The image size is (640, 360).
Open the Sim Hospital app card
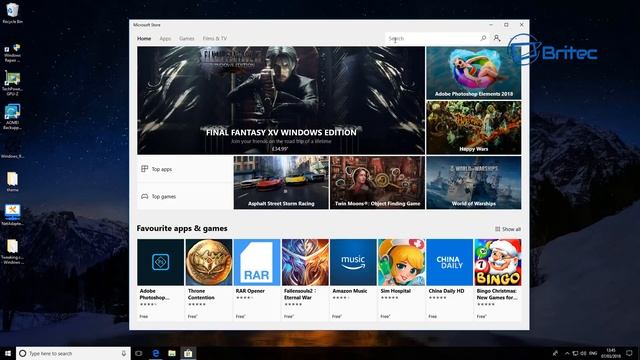(401, 280)
